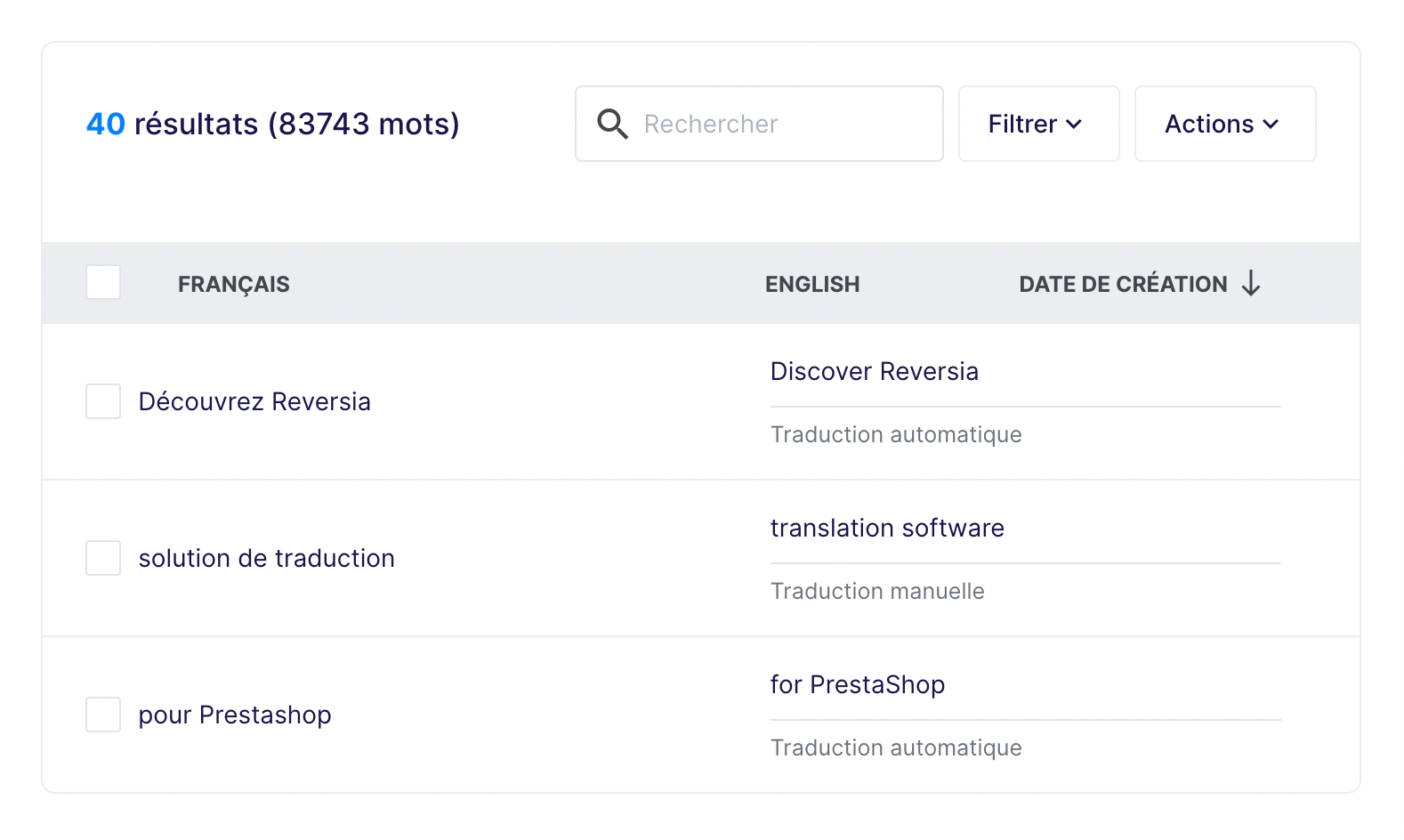Select the source text Découvrez Reversia
Screen dimensions: 1404x840
pos(254,401)
